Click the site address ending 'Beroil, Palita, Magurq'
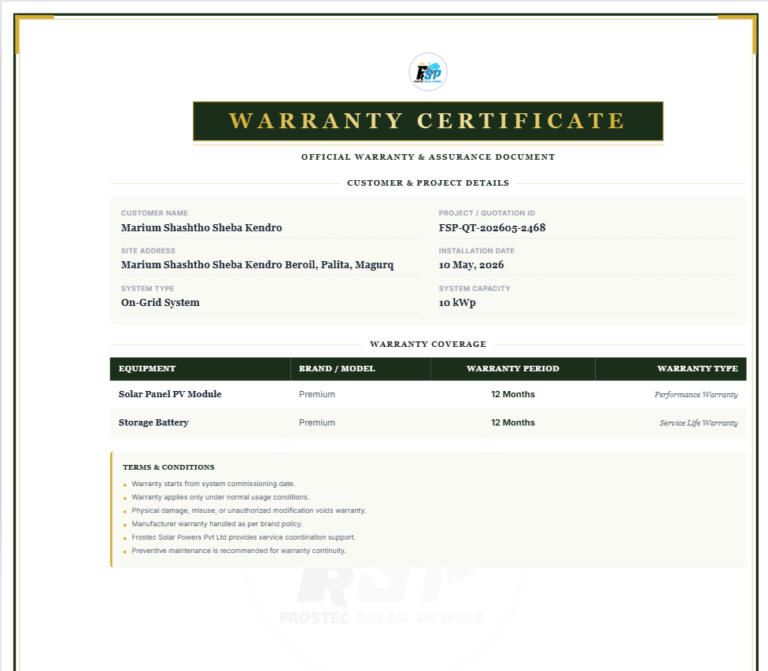The height and width of the screenshot is (671, 768). pyautogui.click(x=257, y=265)
